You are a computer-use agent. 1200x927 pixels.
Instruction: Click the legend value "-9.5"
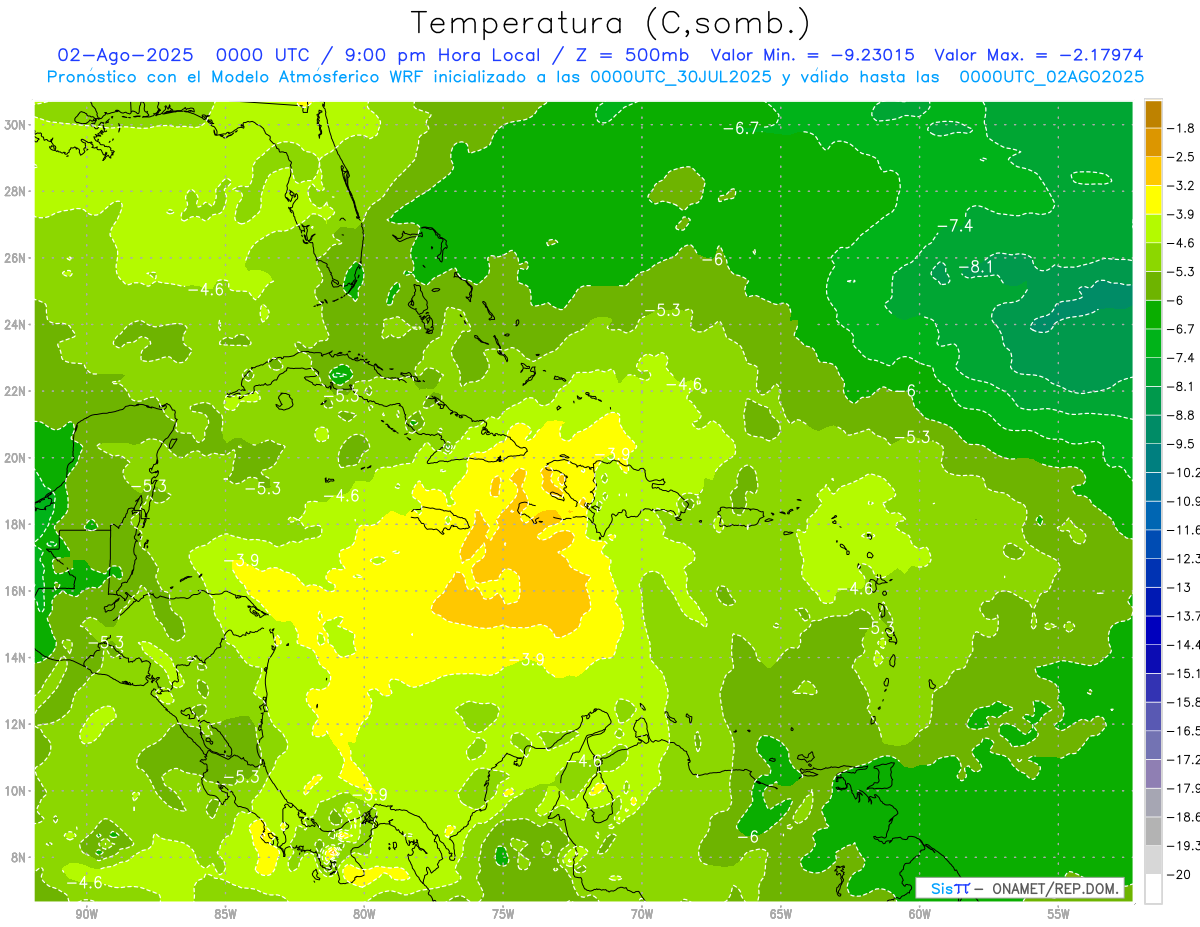point(1182,444)
